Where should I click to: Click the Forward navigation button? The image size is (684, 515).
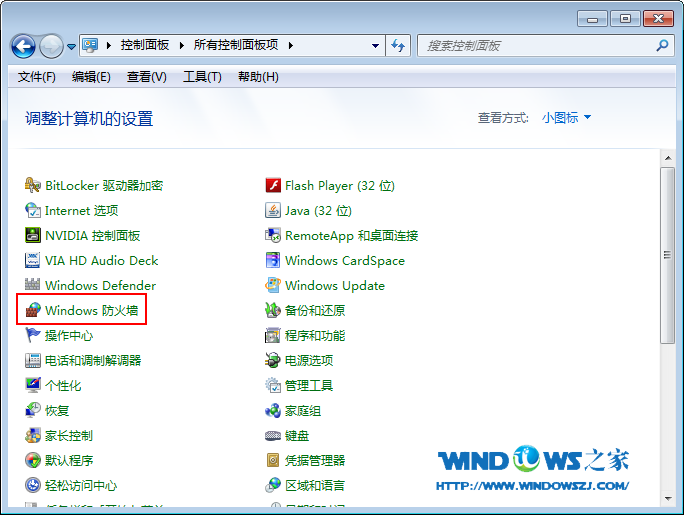(x=51, y=46)
